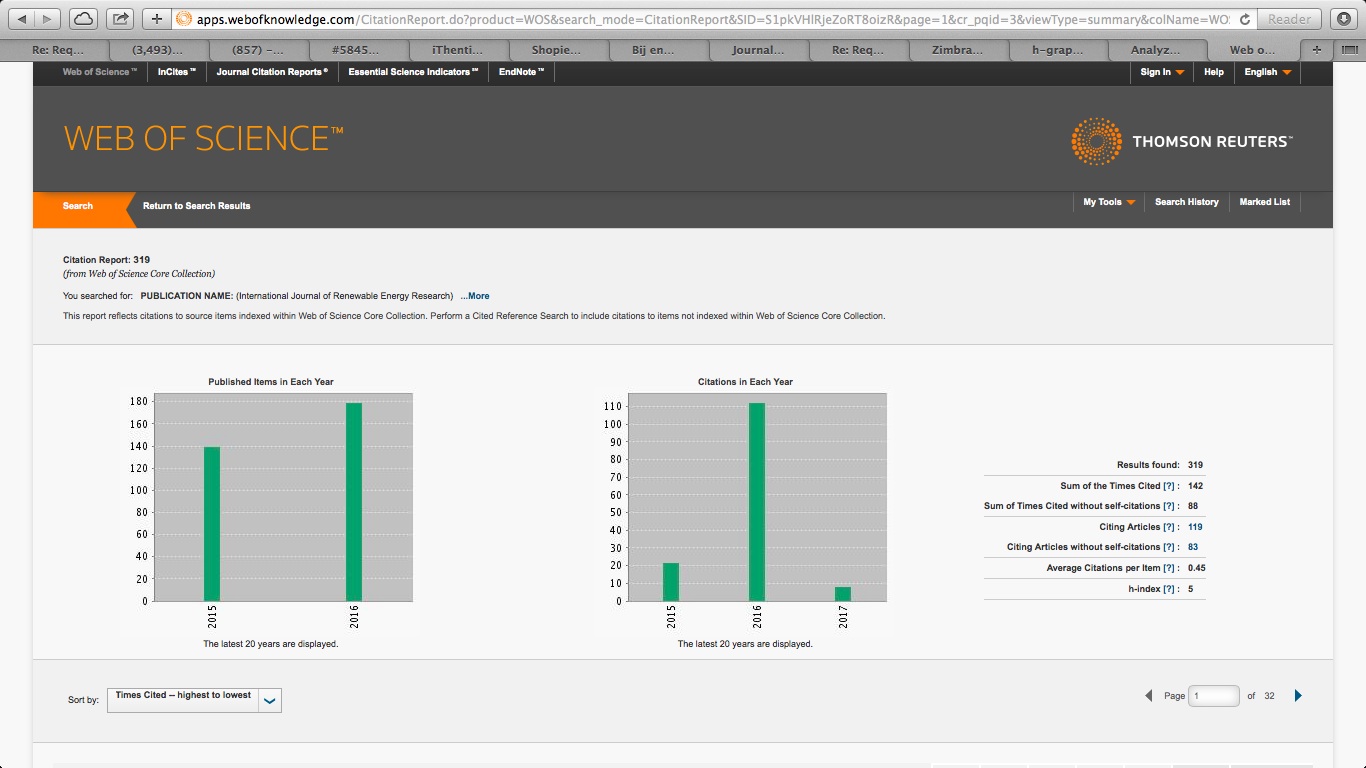Open iCloud Tabs cloud icon
The width and height of the screenshot is (1366, 768).
tap(84, 18)
